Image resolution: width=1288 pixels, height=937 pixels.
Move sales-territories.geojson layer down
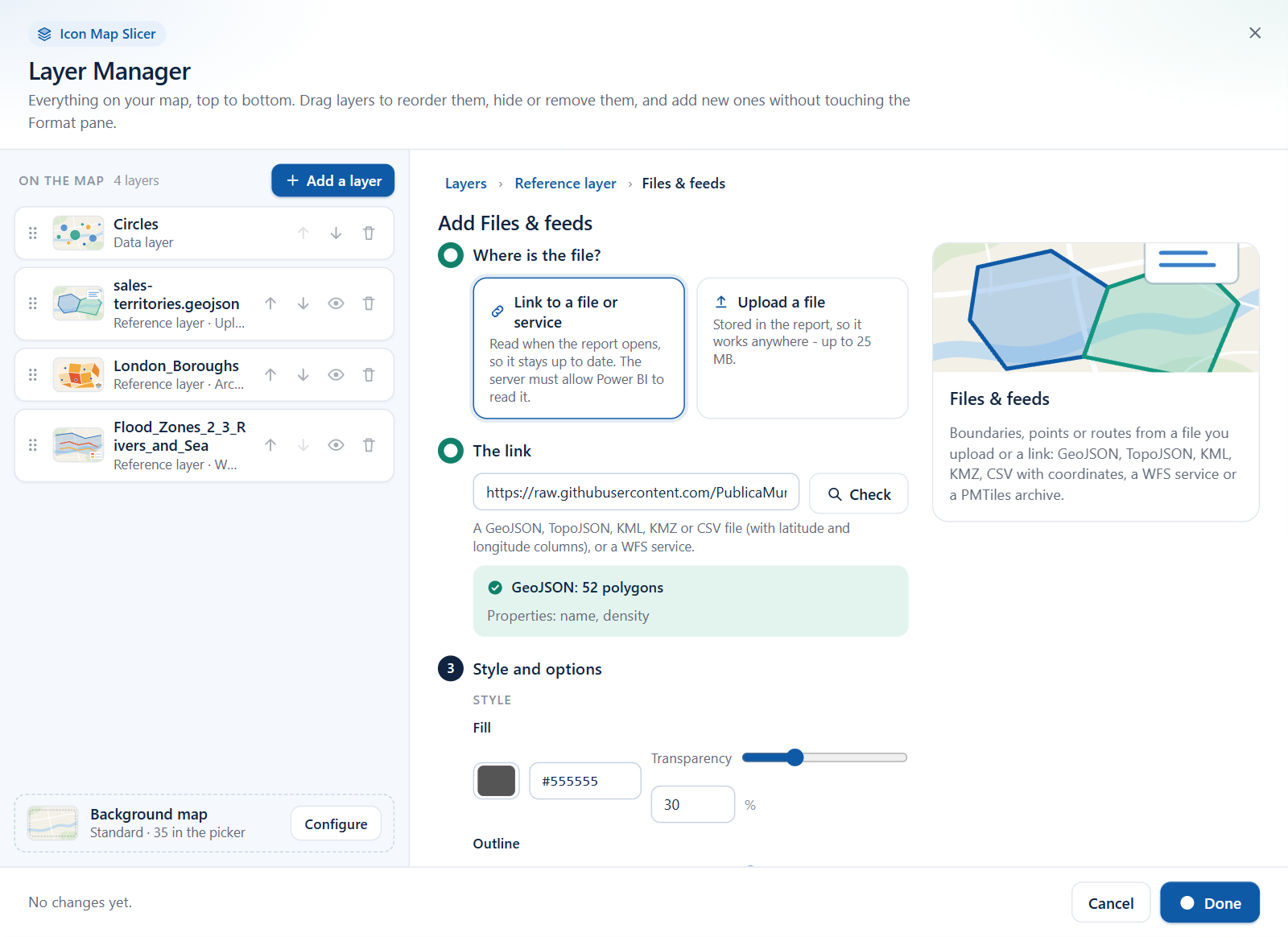click(303, 303)
